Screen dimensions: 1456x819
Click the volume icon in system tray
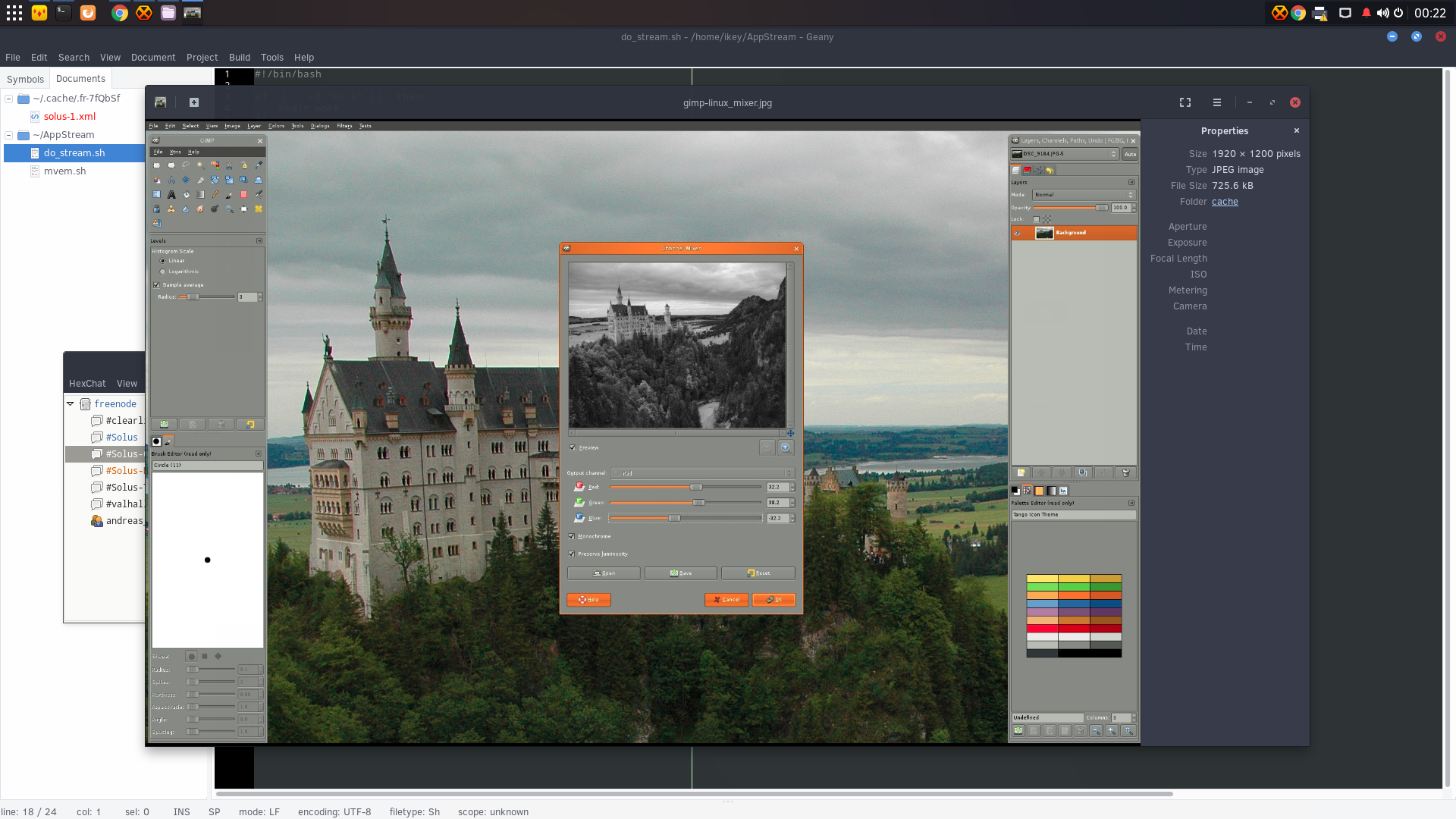click(1382, 13)
